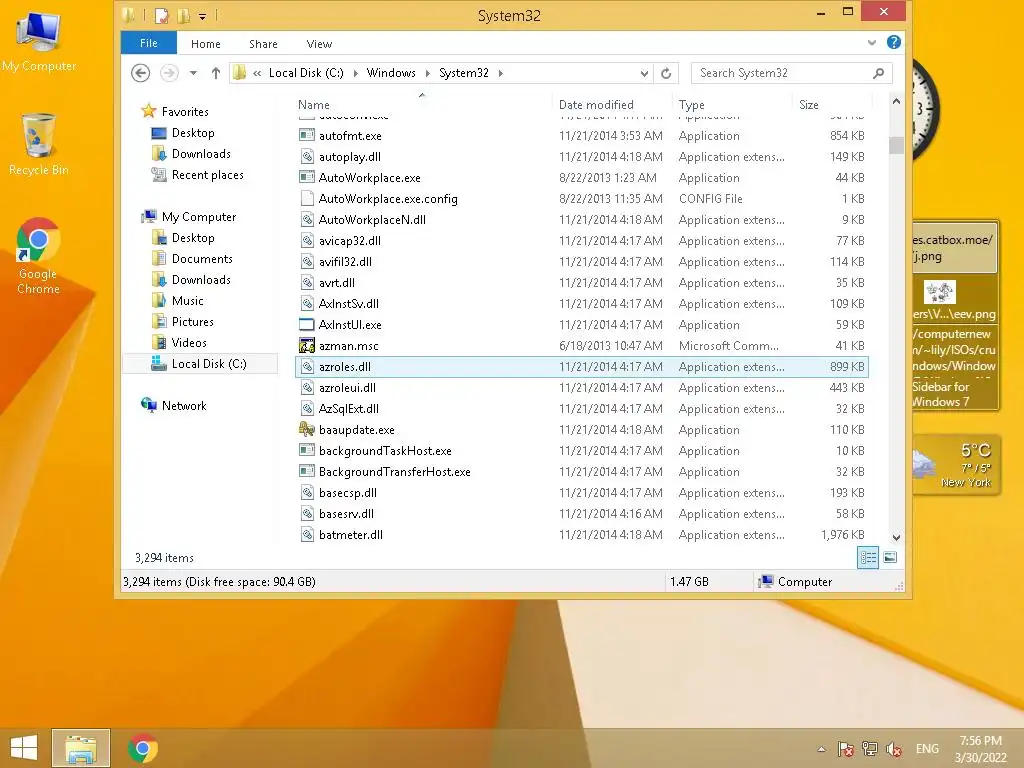Image resolution: width=1024 pixels, height=768 pixels.
Task: Open Pictures folder in navigation pane
Action: point(192,321)
